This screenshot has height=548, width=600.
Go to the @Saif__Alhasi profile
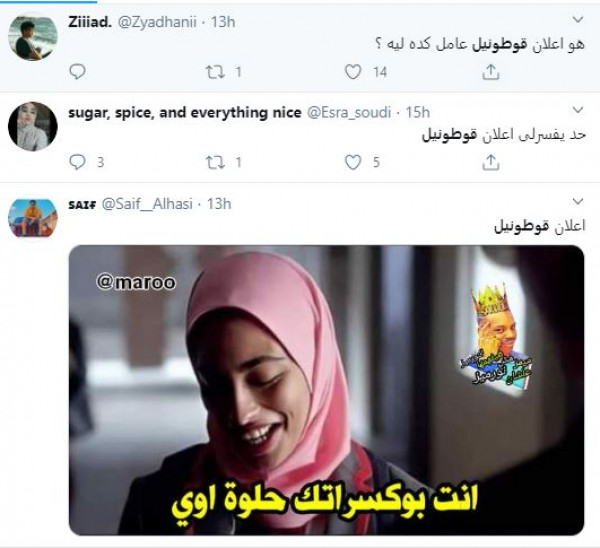(x=147, y=204)
